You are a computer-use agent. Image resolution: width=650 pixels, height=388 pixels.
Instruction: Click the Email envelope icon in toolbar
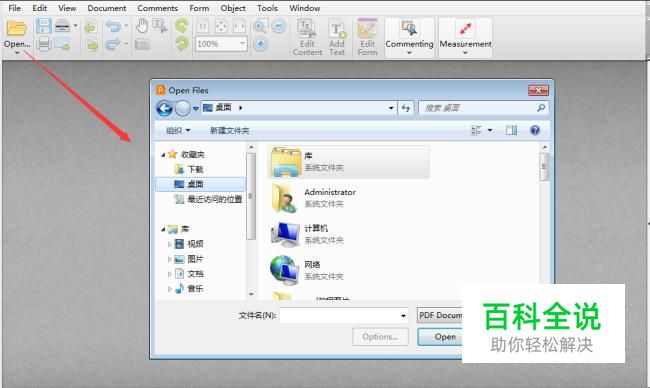pos(62,44)
